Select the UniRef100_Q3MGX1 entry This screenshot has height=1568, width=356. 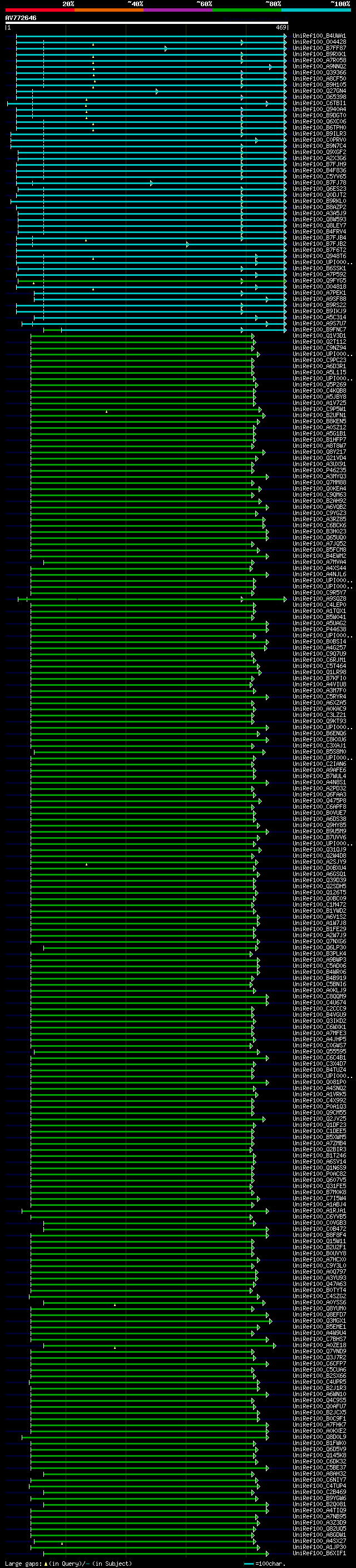coord(319,1321)
